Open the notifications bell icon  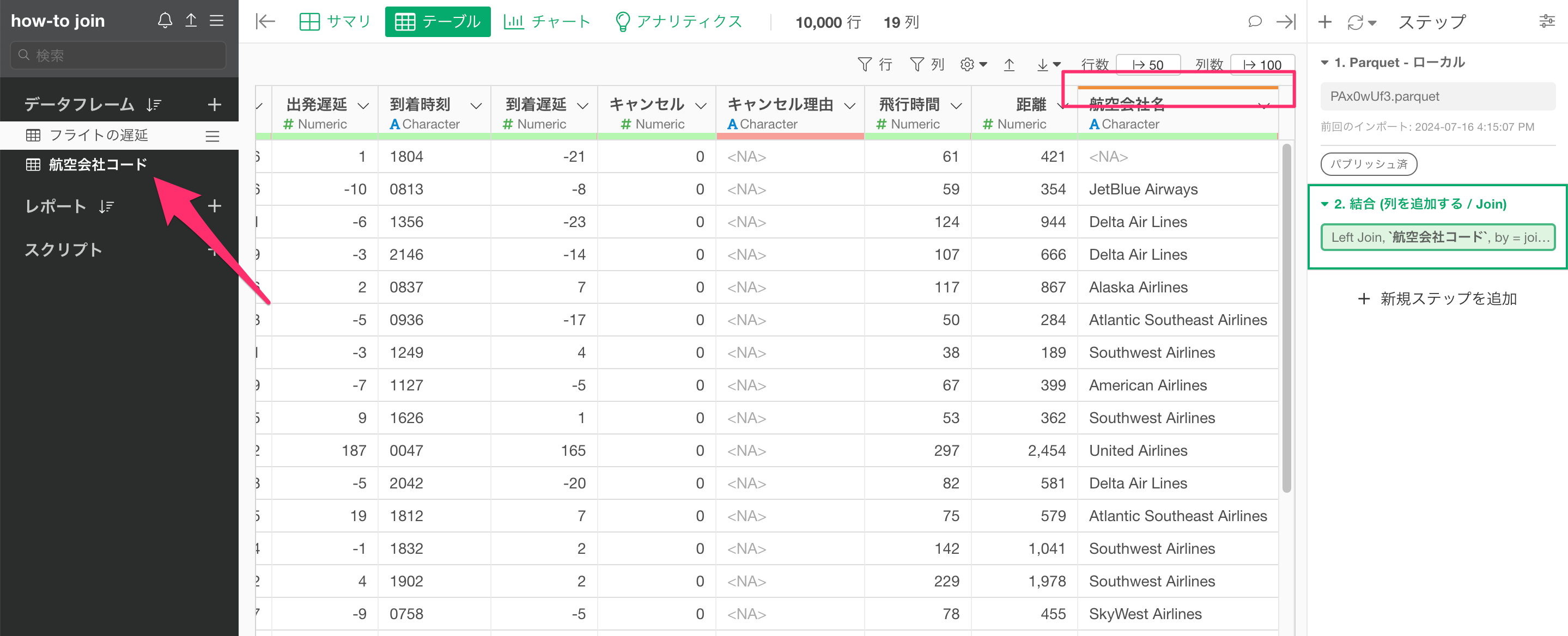165,21
